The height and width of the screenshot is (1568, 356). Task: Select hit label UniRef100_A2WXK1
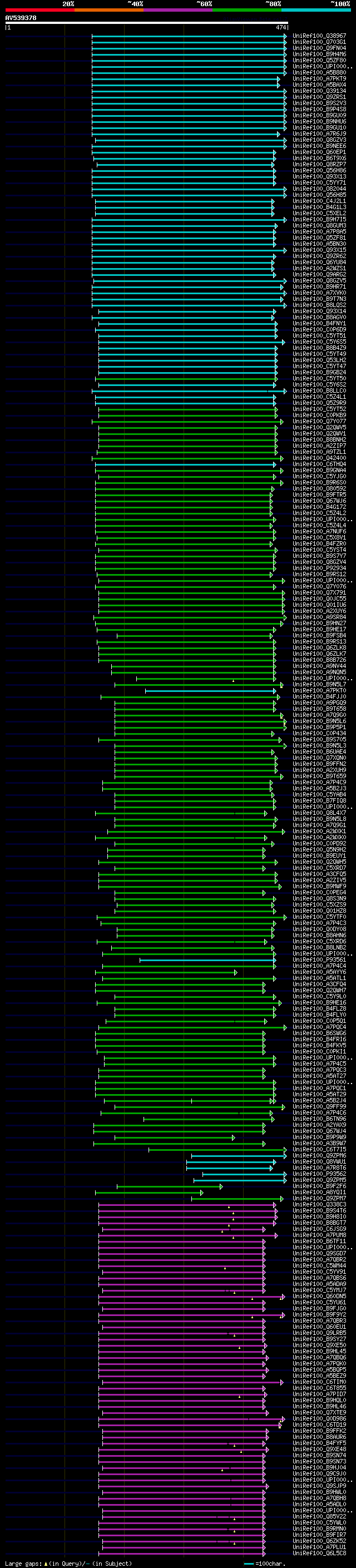319,831
